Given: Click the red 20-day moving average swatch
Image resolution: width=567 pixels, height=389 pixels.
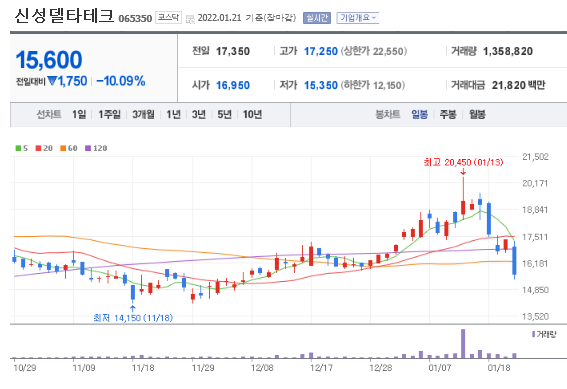Looking at the screenshot, I should (x=38, y=148).
